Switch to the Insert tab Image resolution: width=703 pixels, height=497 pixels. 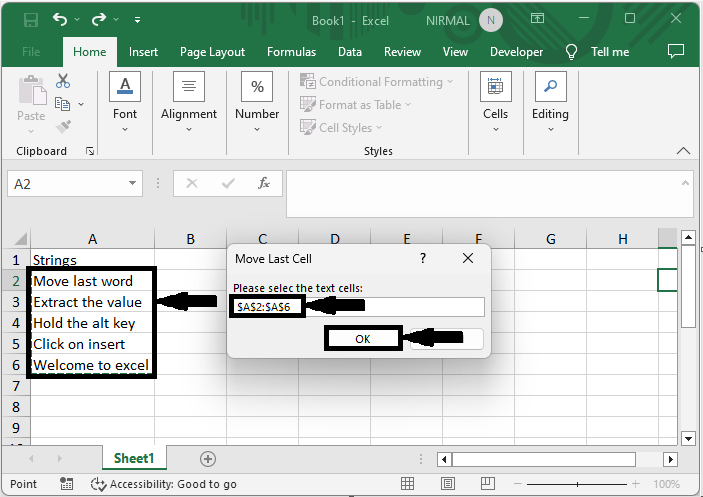pyautogui.click(x=143, y=52)
